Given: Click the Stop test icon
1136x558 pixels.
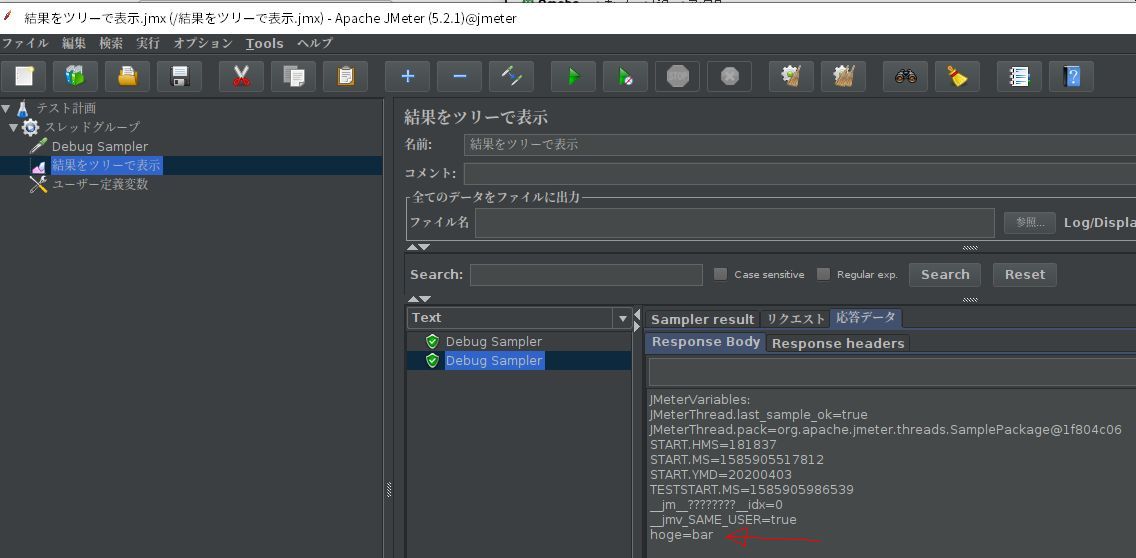Looking at the screenshot, I should [x=677, y=76].
